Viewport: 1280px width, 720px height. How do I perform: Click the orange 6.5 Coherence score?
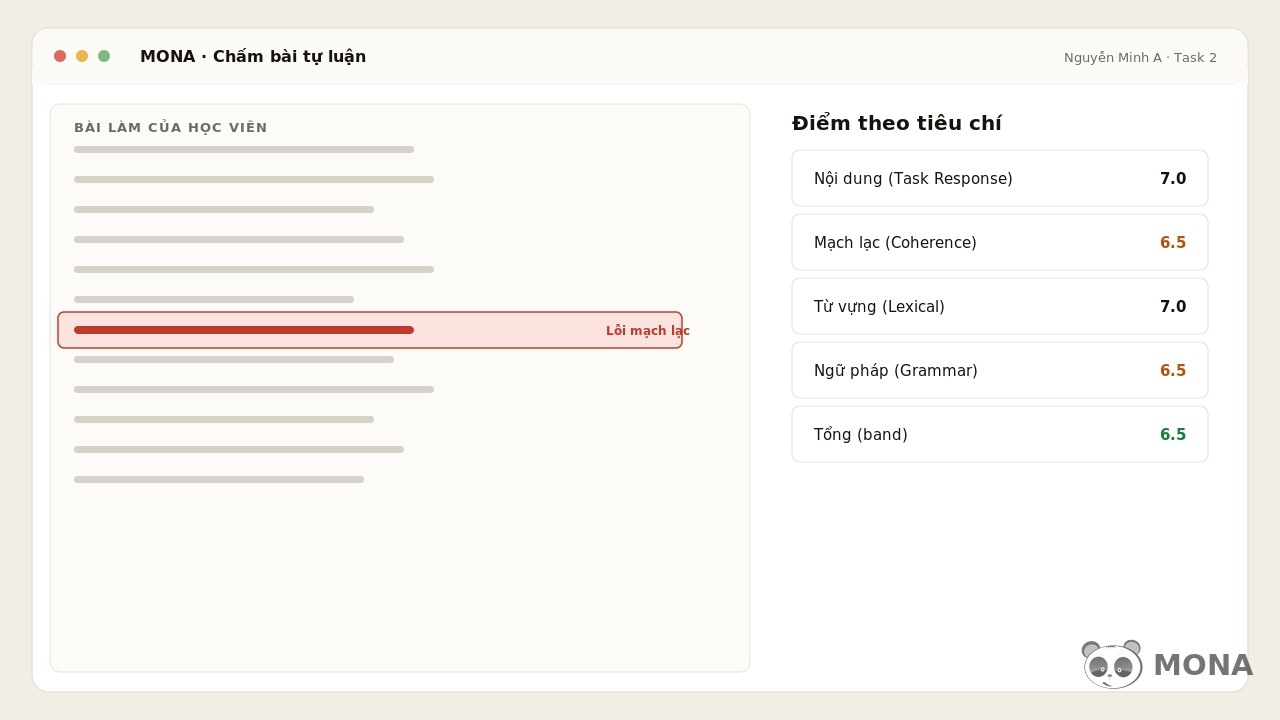(x=1173, y=243)
